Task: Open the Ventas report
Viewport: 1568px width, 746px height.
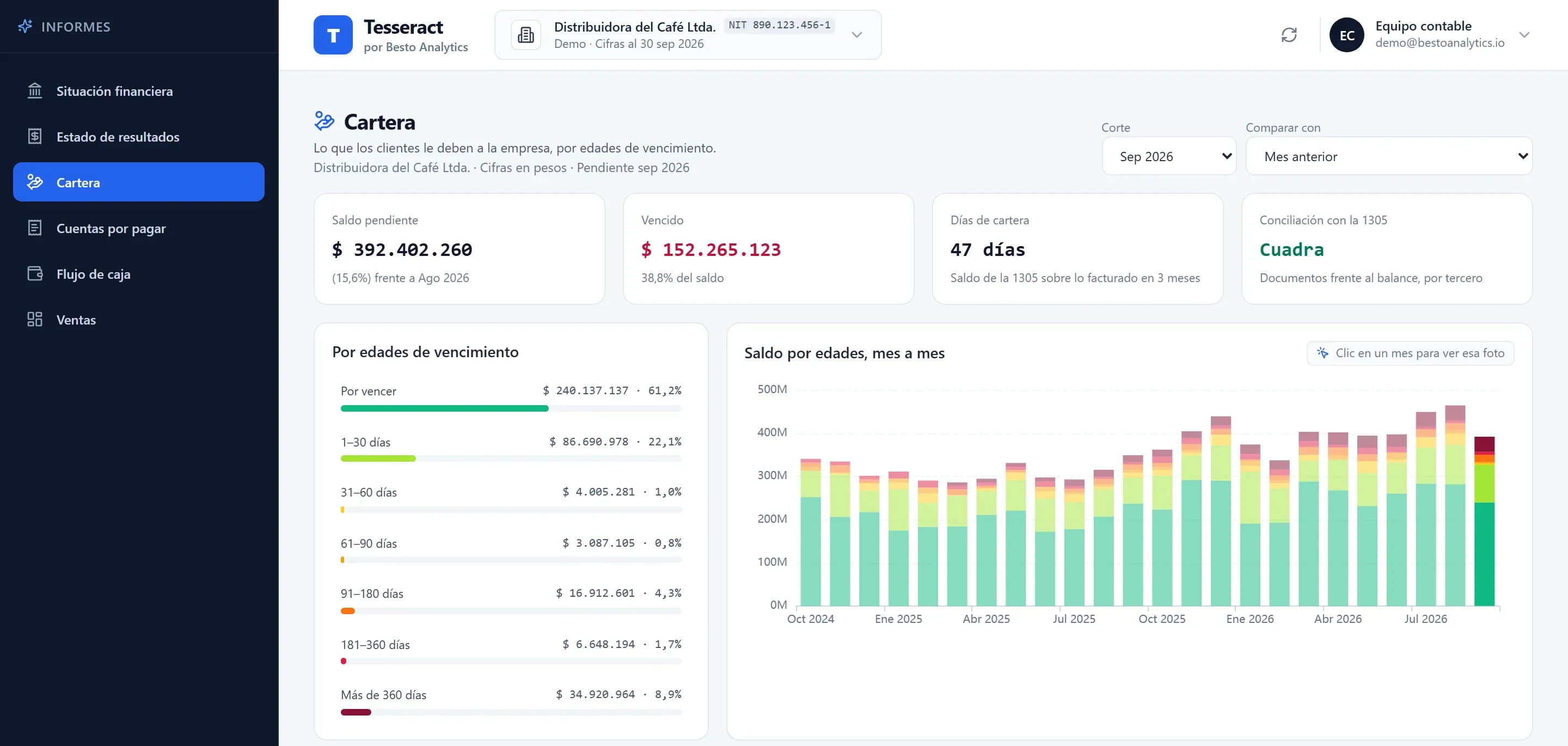Action: [x=139, y=319]
